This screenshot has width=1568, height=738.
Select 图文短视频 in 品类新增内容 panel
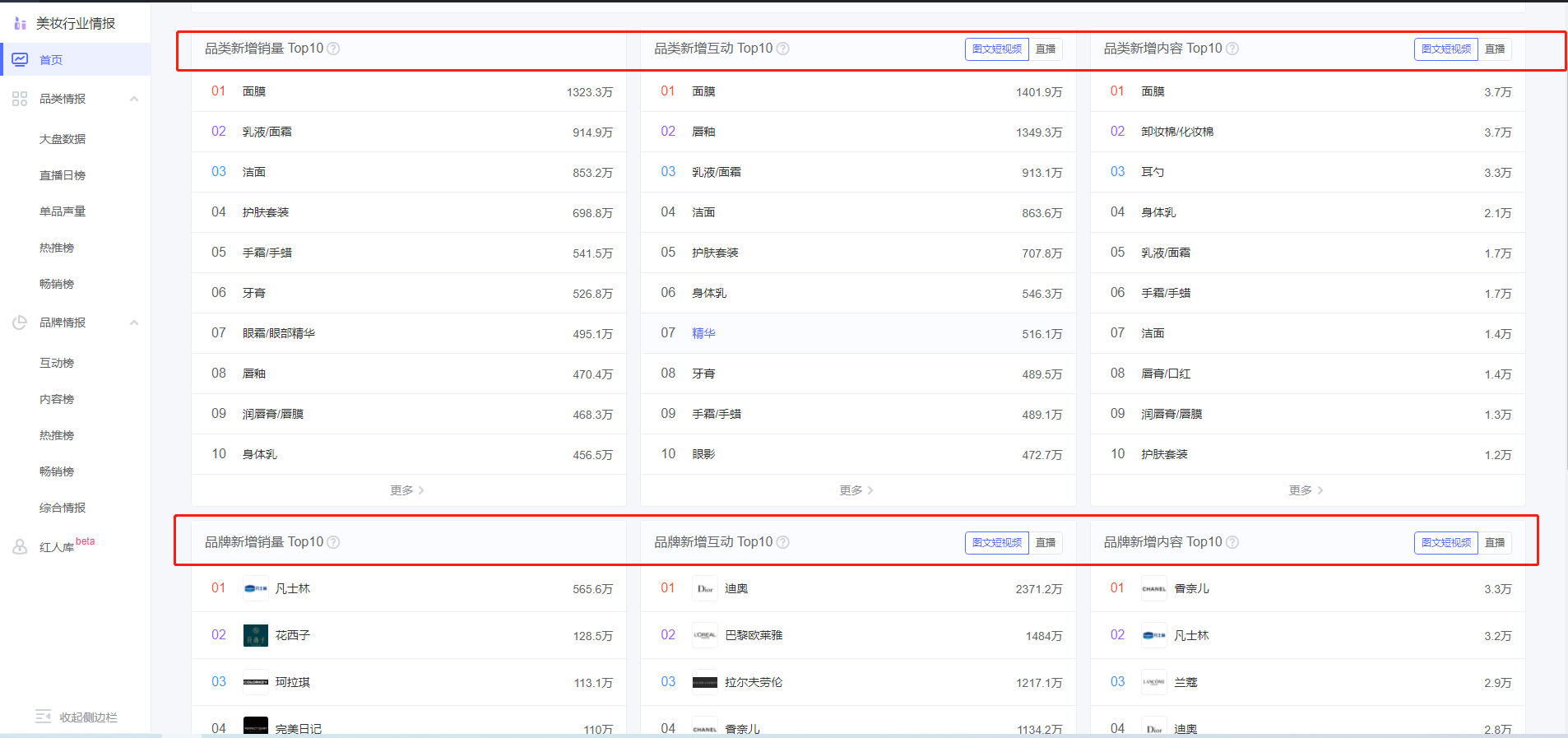(1446, 49)
